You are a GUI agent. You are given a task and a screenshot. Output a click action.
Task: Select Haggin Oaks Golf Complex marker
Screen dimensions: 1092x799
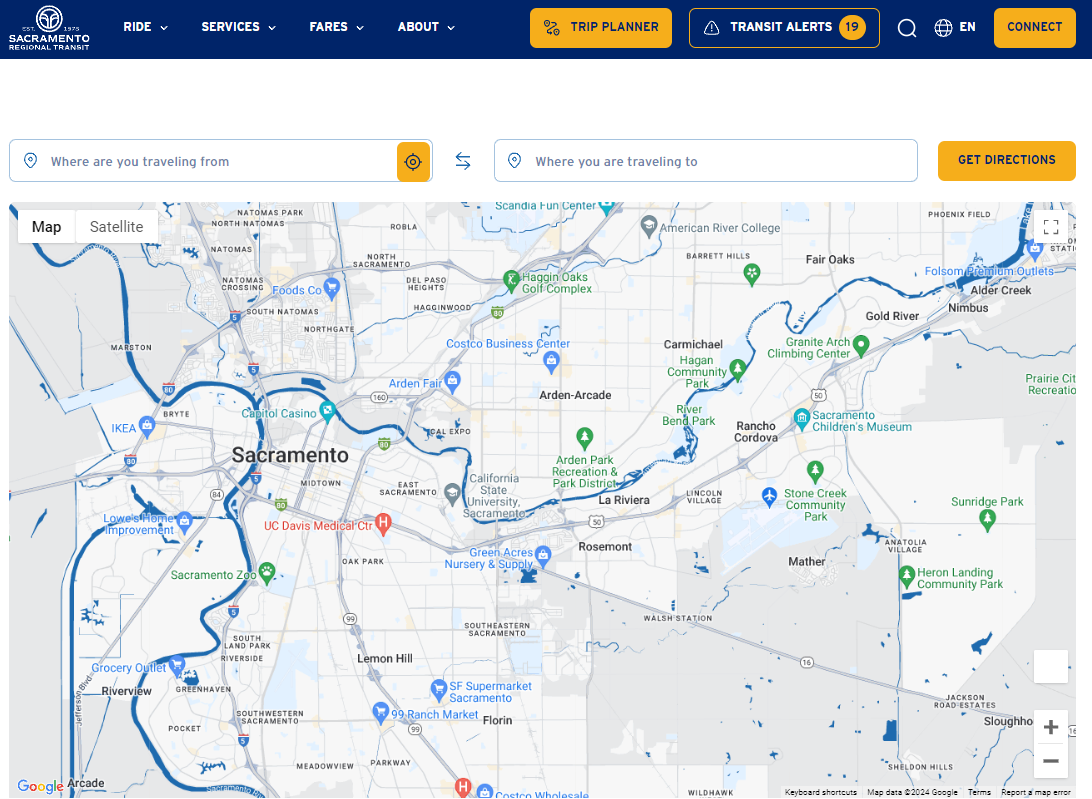click(x=511, y=281)
